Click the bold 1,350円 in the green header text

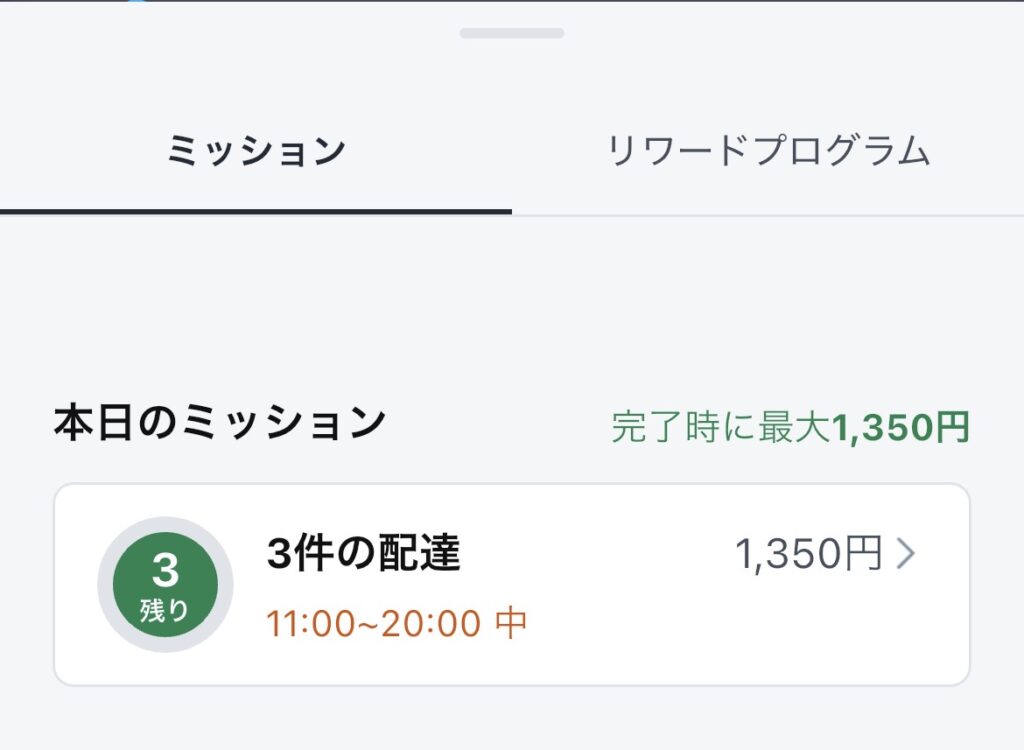point(900,427)
